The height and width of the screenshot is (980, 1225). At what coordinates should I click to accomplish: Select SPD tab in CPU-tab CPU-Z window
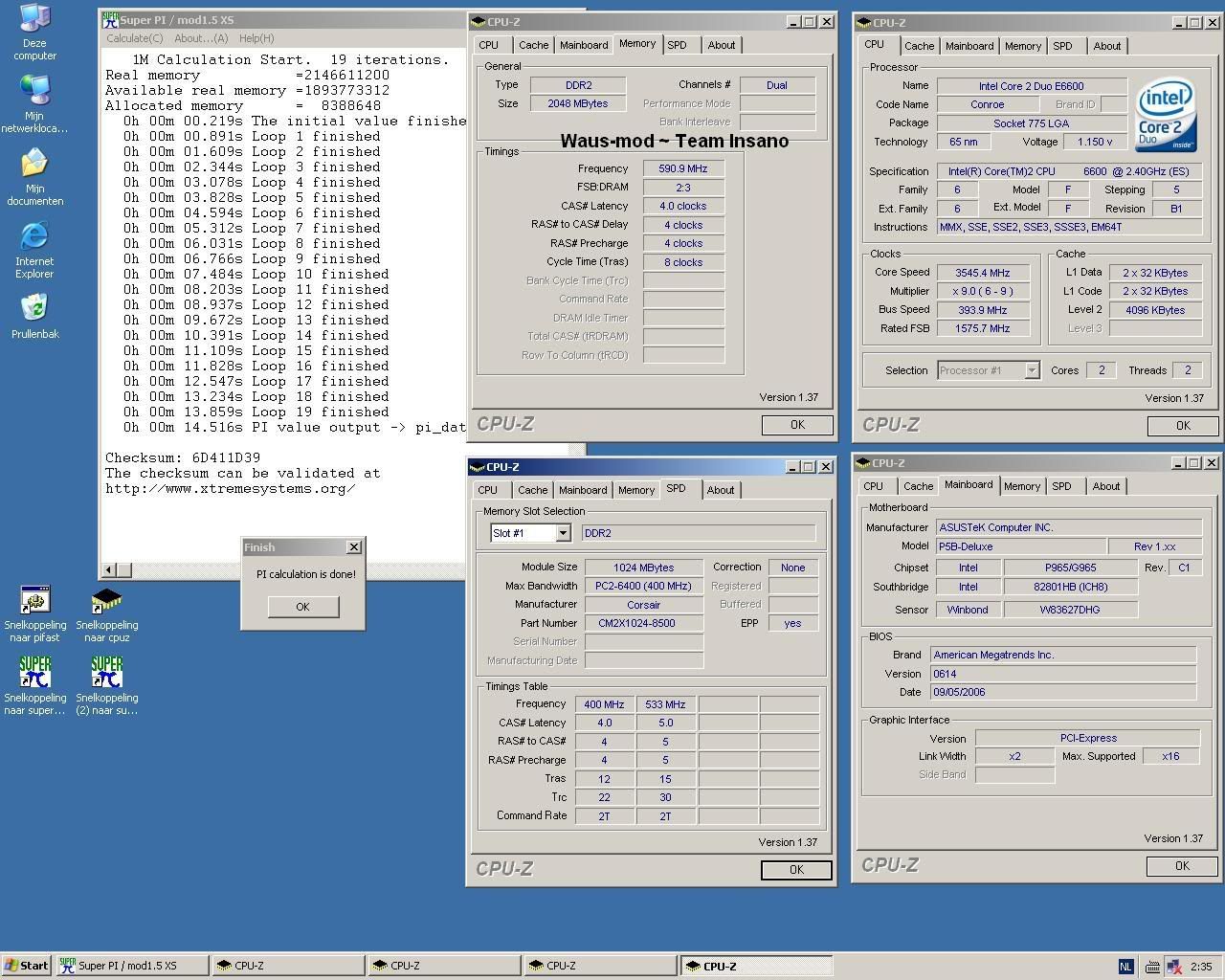1062,46
